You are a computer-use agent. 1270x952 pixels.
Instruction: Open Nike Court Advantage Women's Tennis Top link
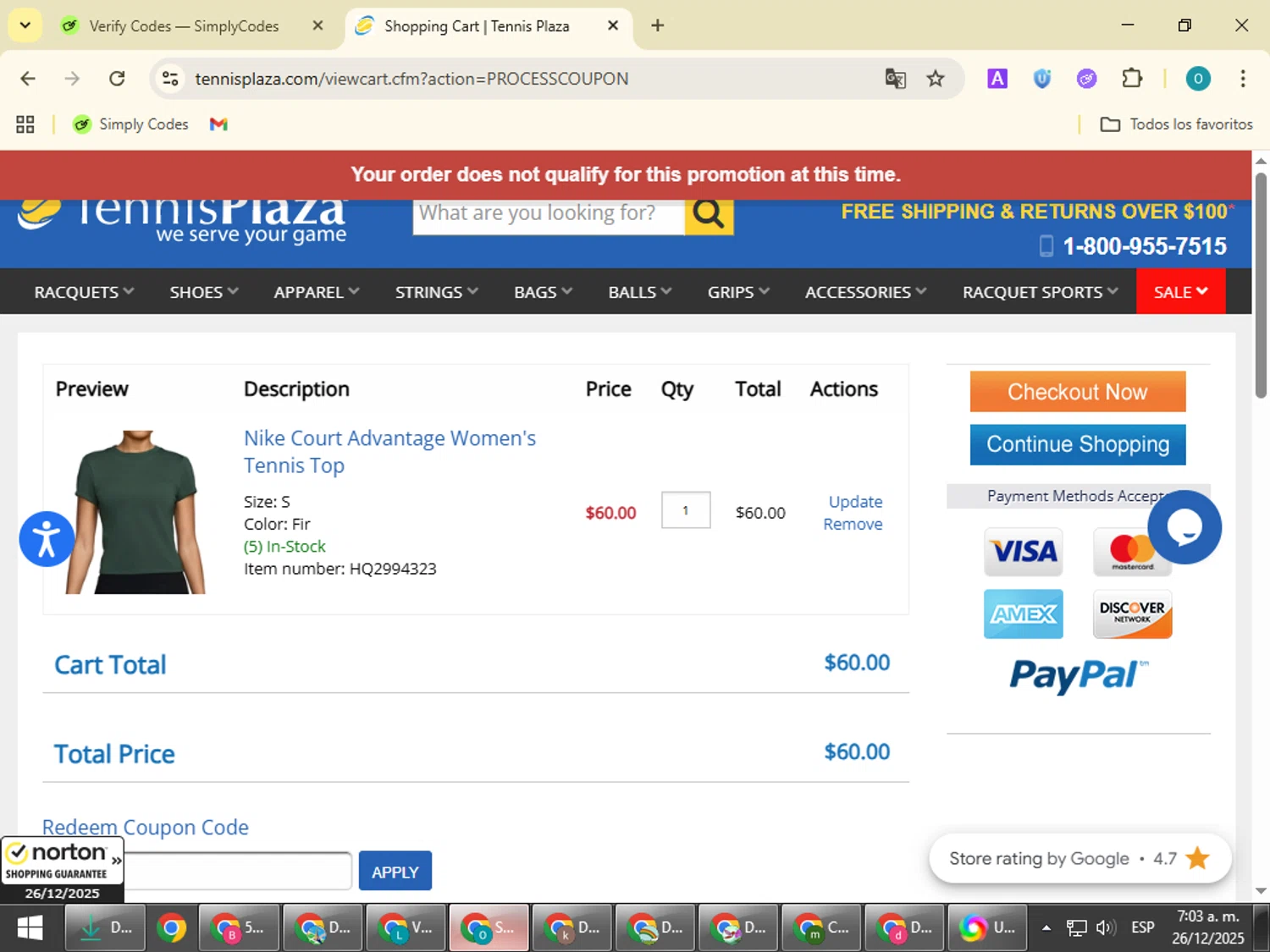389,452
